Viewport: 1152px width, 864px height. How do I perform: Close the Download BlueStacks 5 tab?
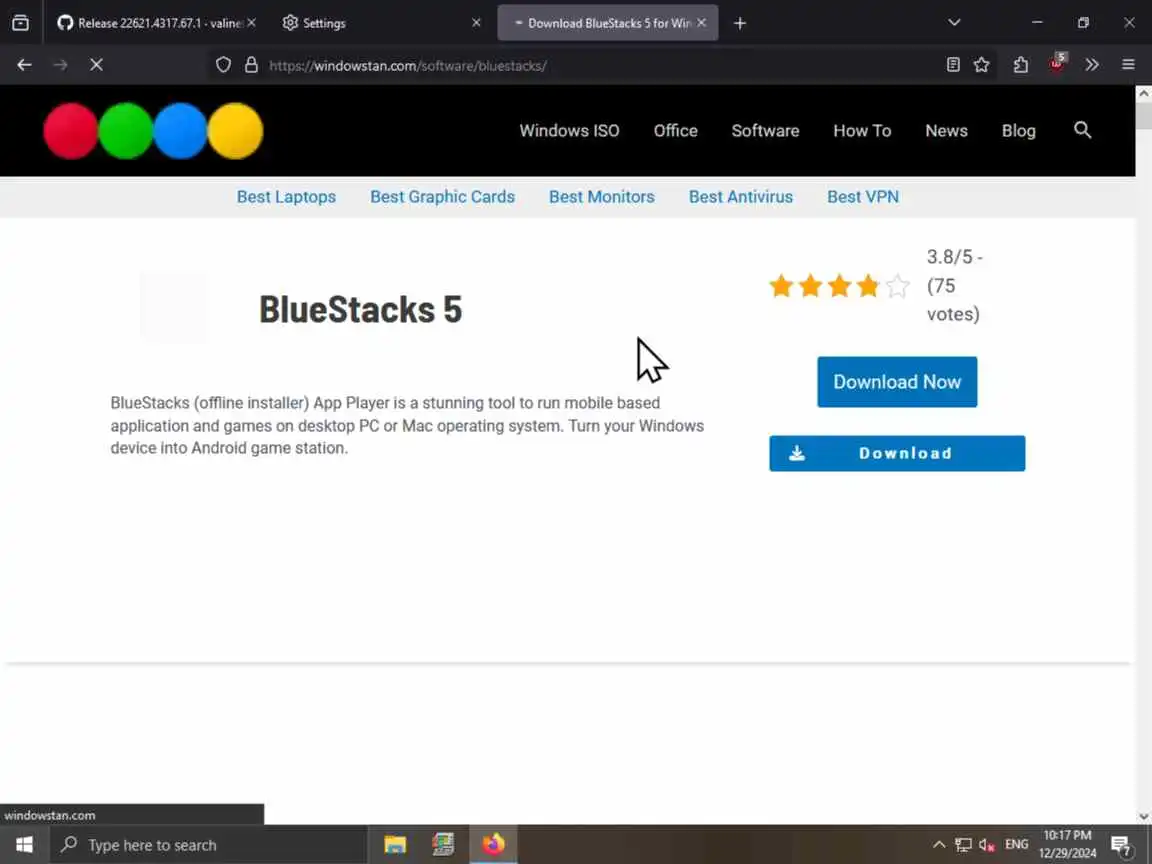(702, 23)
